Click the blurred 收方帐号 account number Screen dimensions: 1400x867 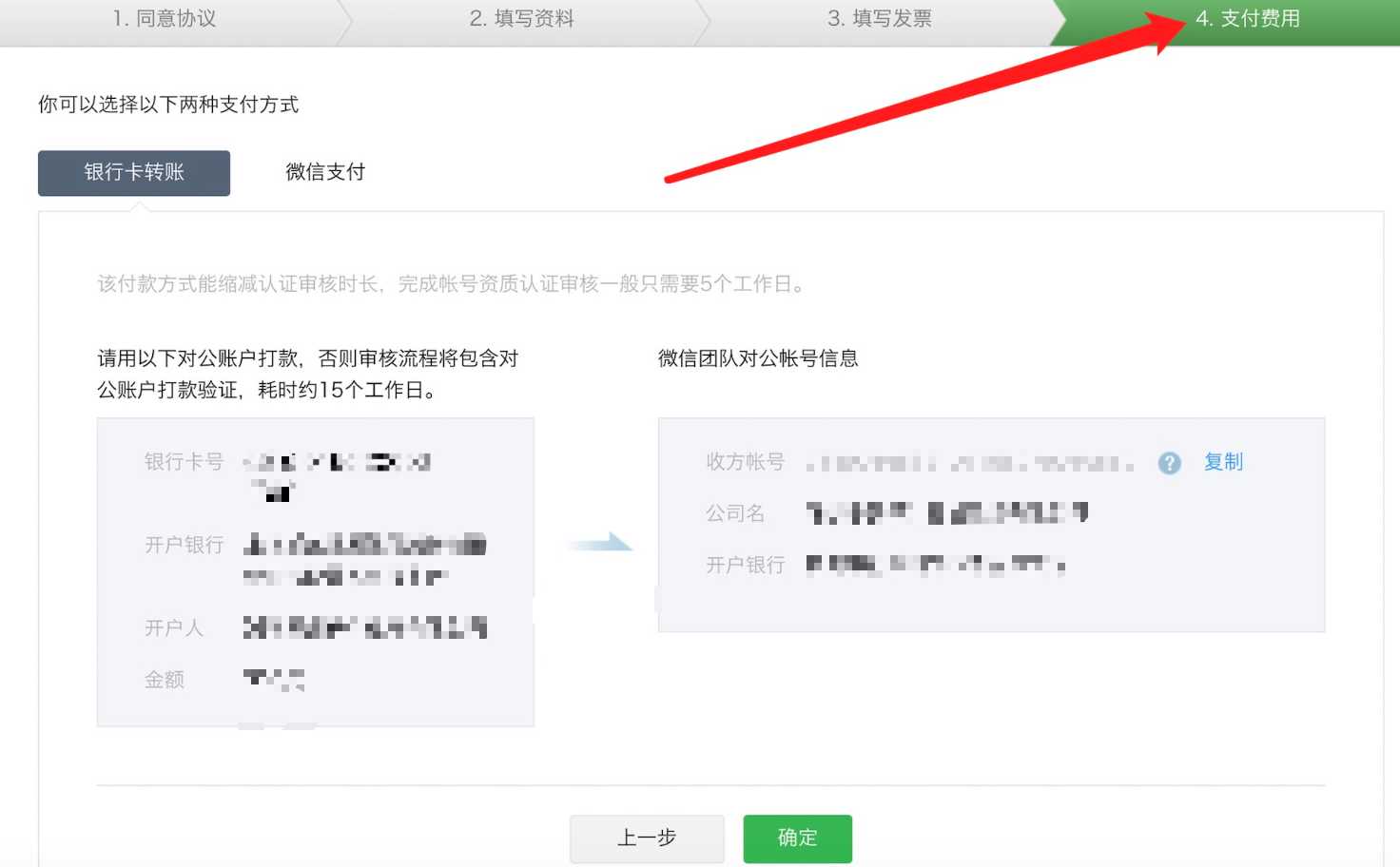pyautogui.click(x=969, y=463)
